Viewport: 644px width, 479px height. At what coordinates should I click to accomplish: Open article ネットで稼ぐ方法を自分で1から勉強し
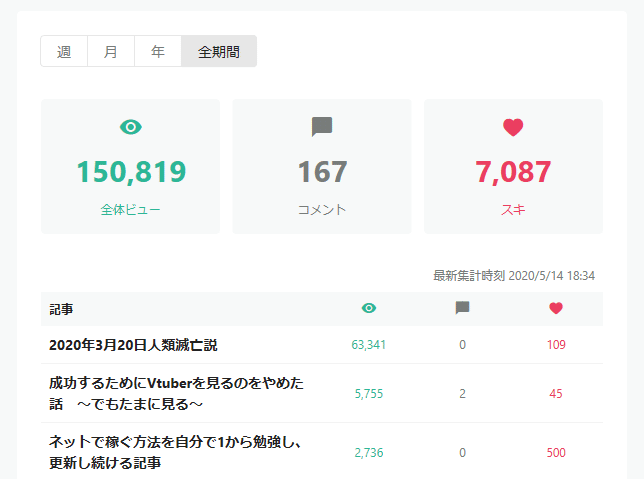(175, 452)
